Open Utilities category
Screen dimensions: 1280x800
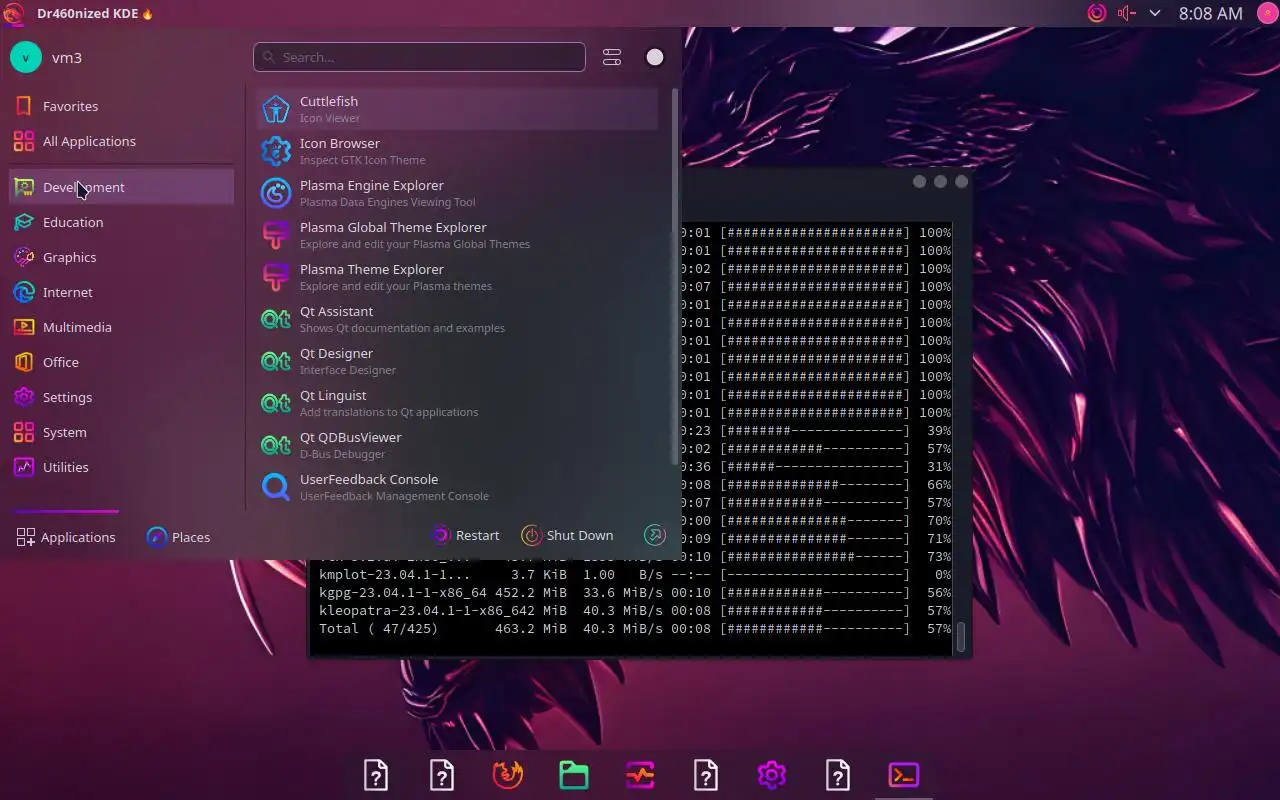(121, 467)
